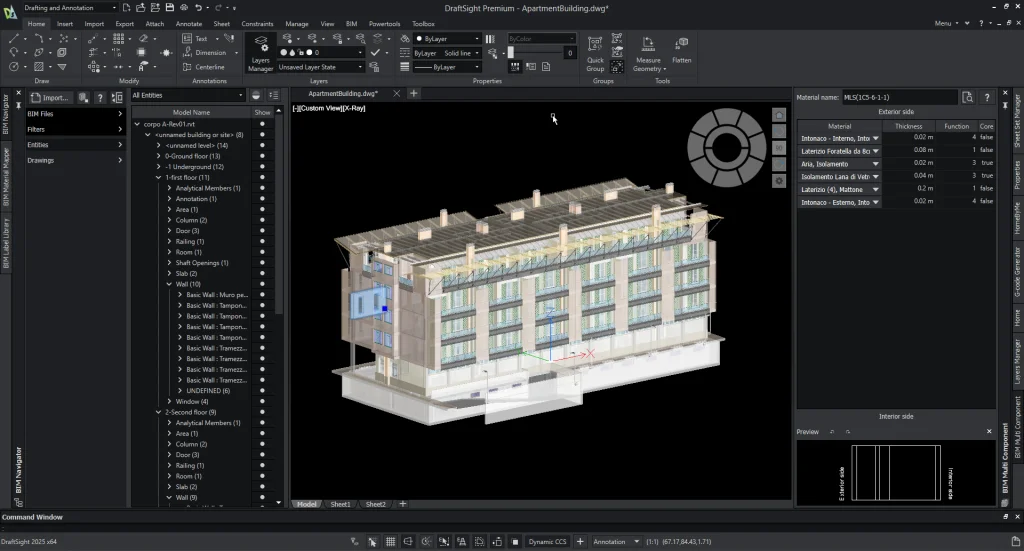
Task: Click the Import... button
Action: pos(50,98)
